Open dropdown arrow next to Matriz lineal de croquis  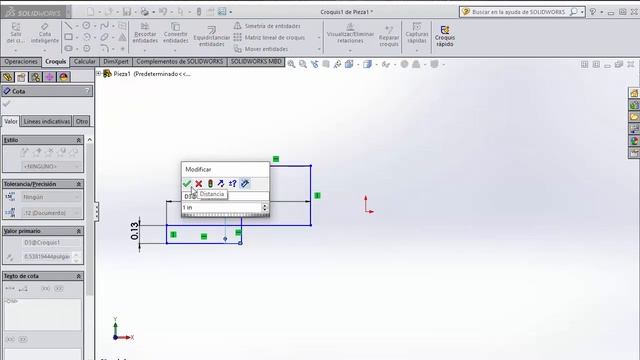coord(319,38)
